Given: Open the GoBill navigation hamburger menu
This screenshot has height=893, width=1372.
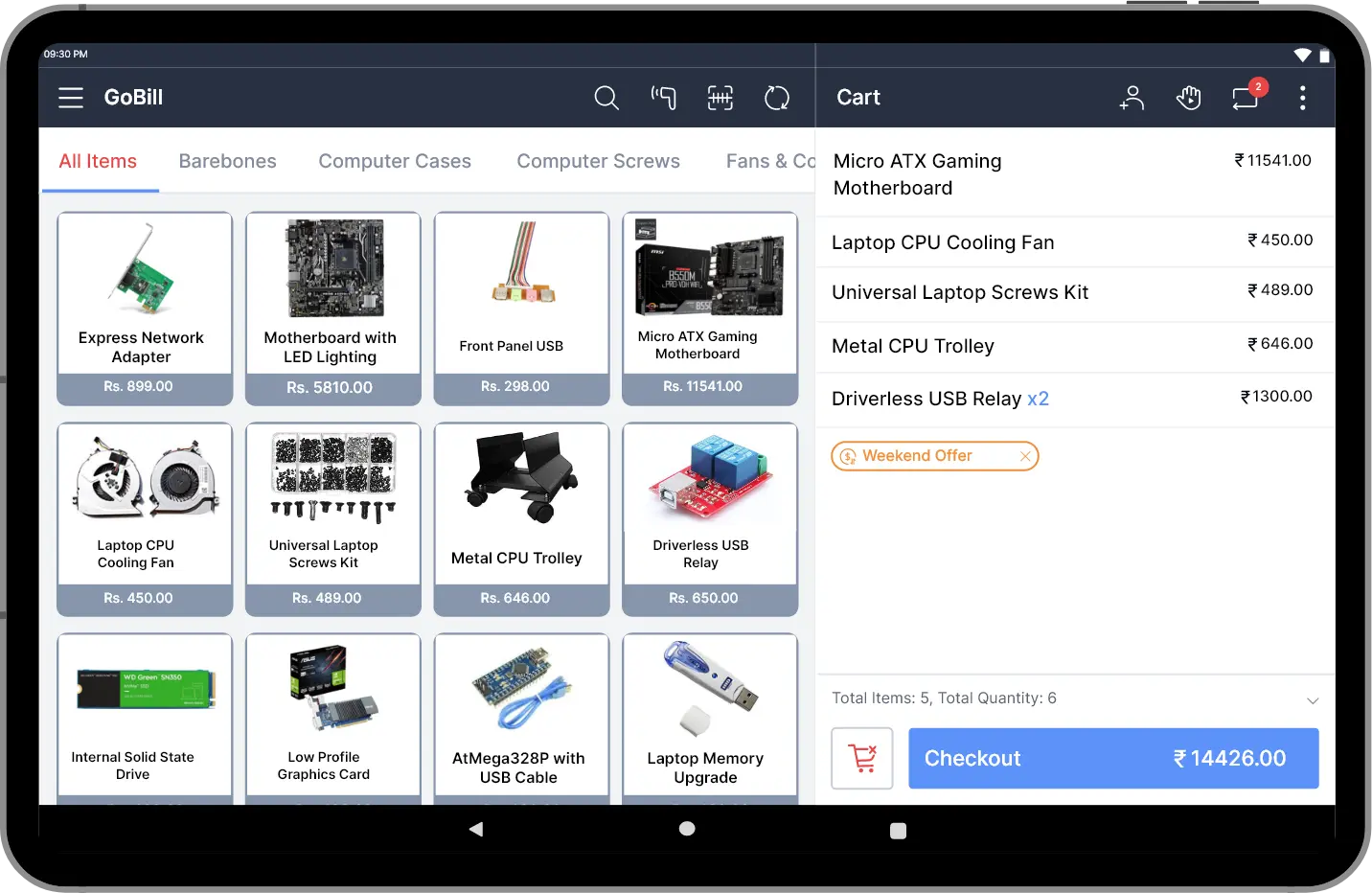Looking at the screenshot, I should click(x=70, y=97).
